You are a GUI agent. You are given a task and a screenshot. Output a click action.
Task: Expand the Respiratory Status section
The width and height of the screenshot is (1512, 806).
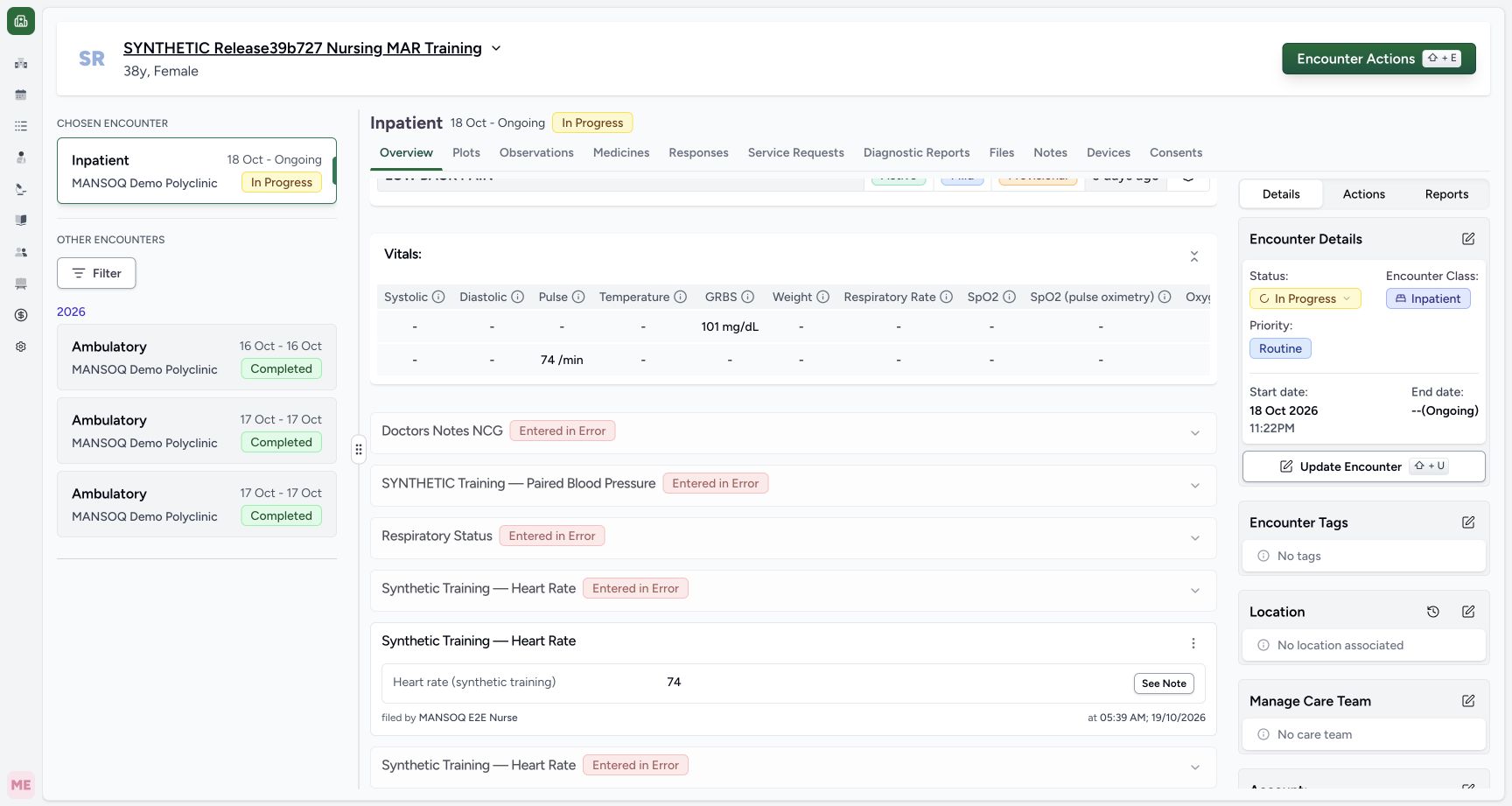[1194, 538]
